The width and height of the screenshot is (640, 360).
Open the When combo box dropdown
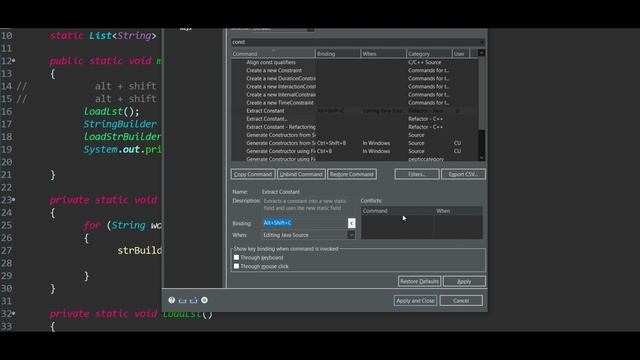[351, 235]
